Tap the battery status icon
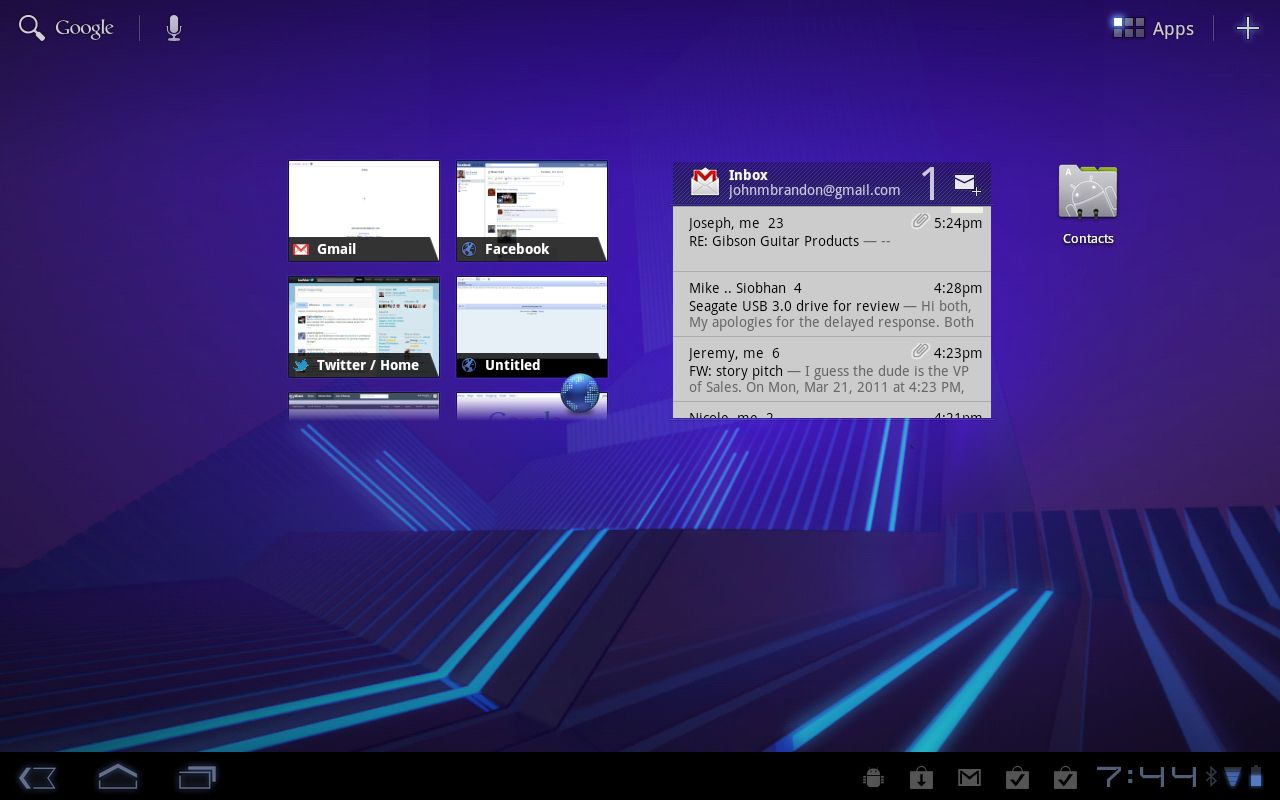The width and height of the screenshot is (1280, 800). (1256, 776)
